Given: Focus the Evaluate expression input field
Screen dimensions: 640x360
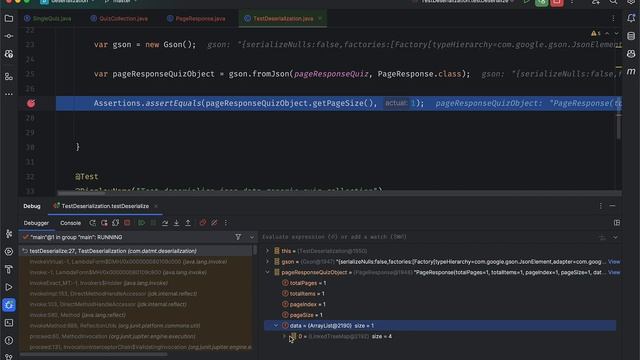Looking at the screenshot, I should tap(429, 237).
